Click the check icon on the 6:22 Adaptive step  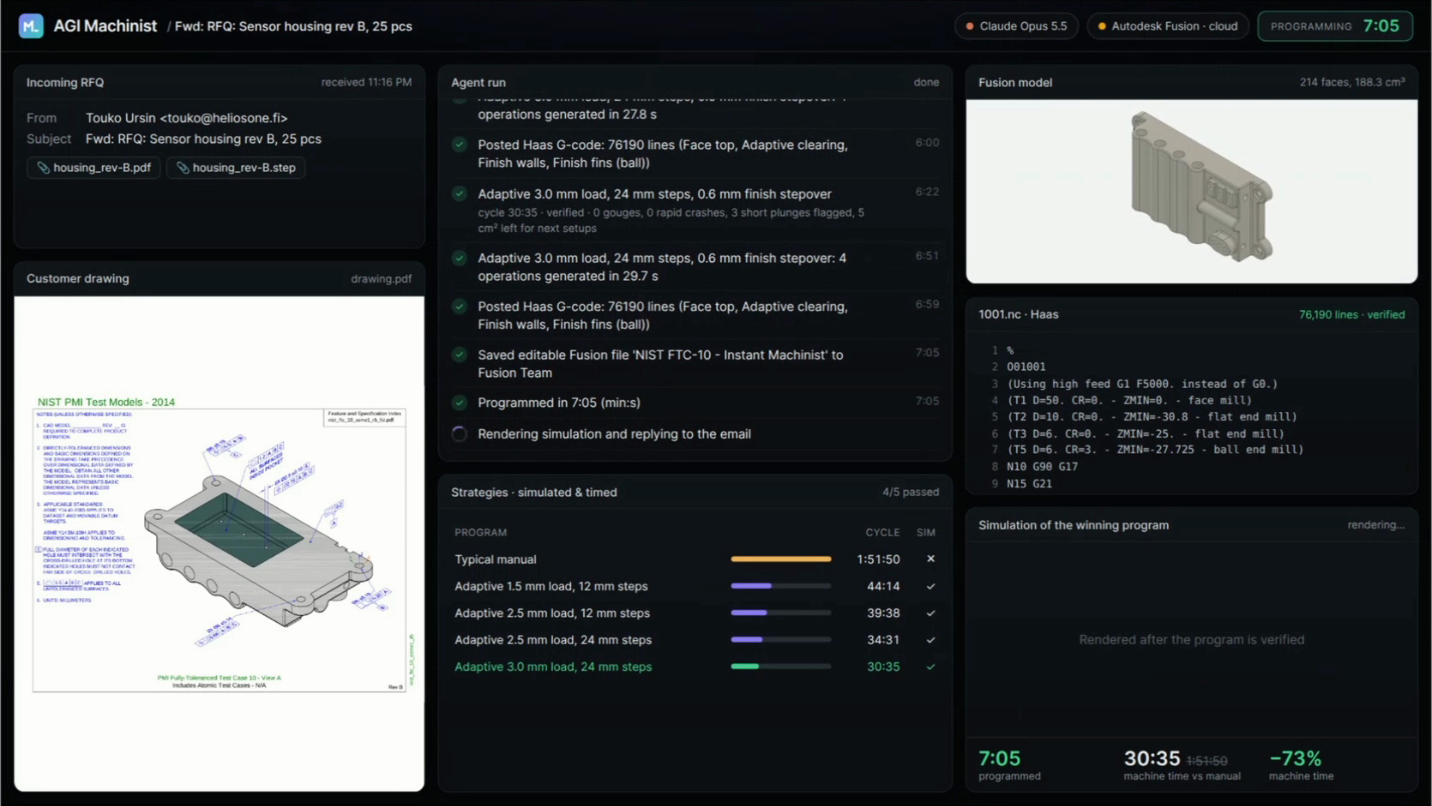point(459,194)
